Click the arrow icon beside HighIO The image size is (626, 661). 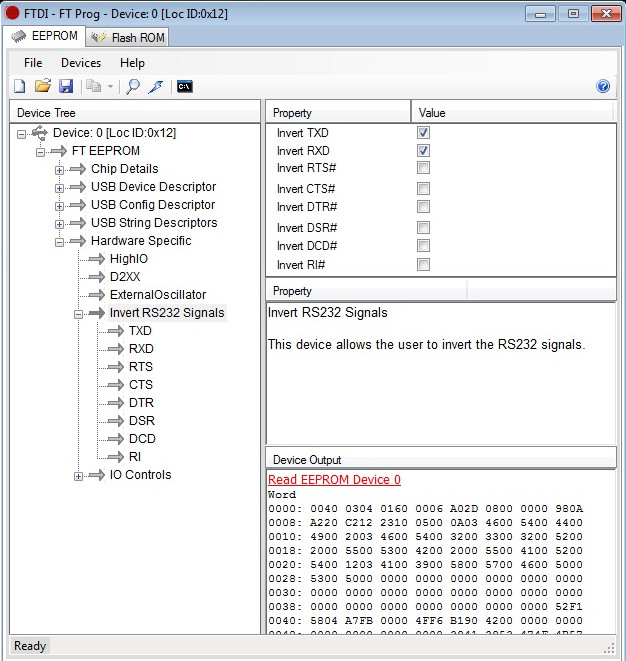(x=97, y=258)
